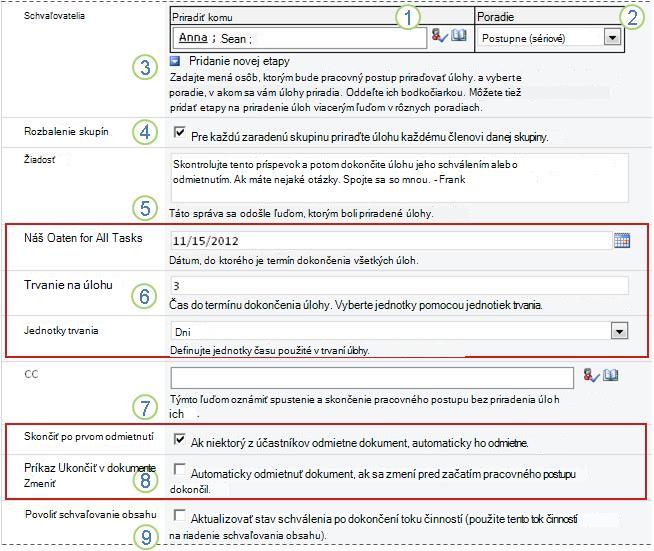Click text 'Definujte jednotky času použité'

[241, 351]
